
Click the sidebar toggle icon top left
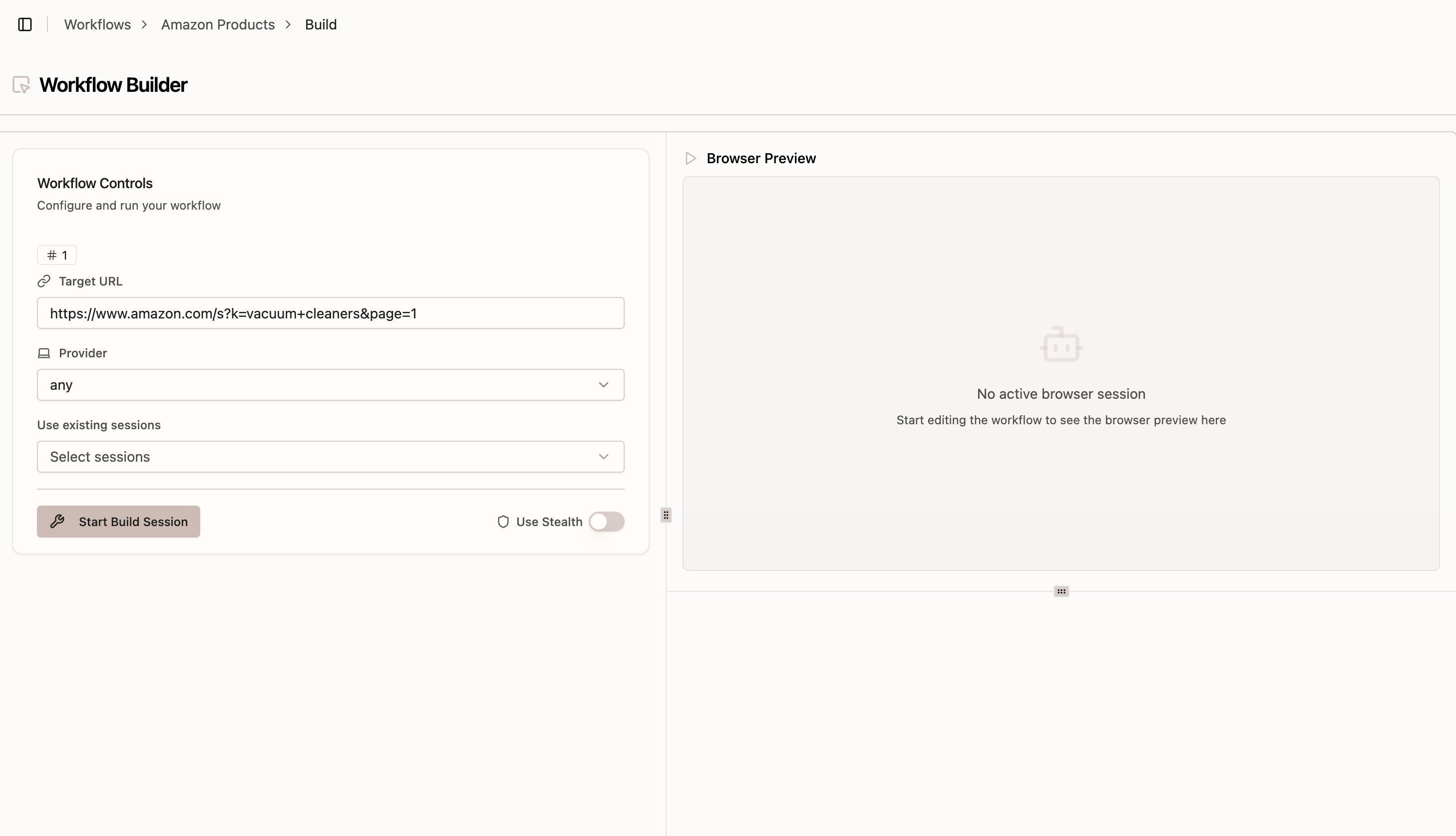24,24
